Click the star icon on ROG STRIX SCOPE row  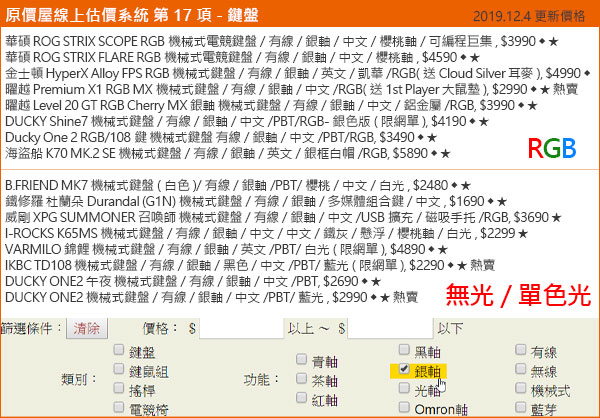(554, 42)
